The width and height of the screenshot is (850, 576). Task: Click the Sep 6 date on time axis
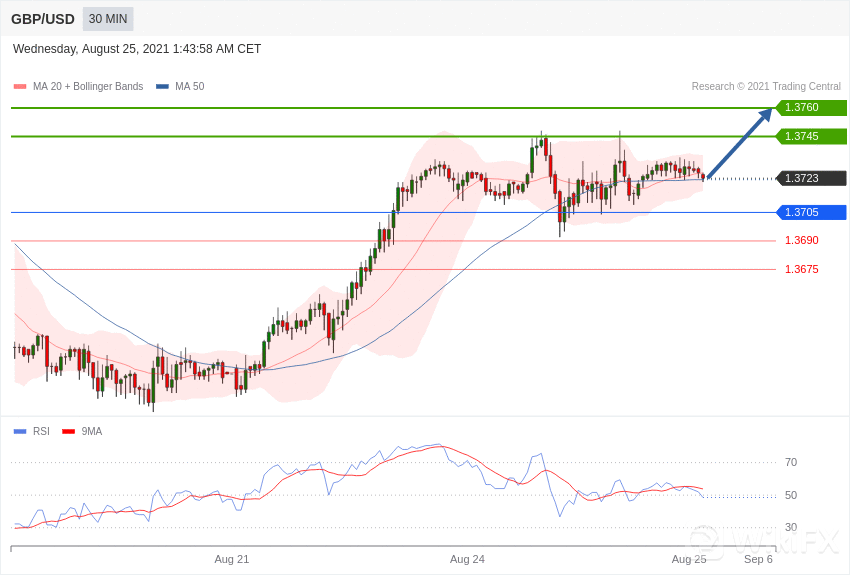click(x=758, y=559)
